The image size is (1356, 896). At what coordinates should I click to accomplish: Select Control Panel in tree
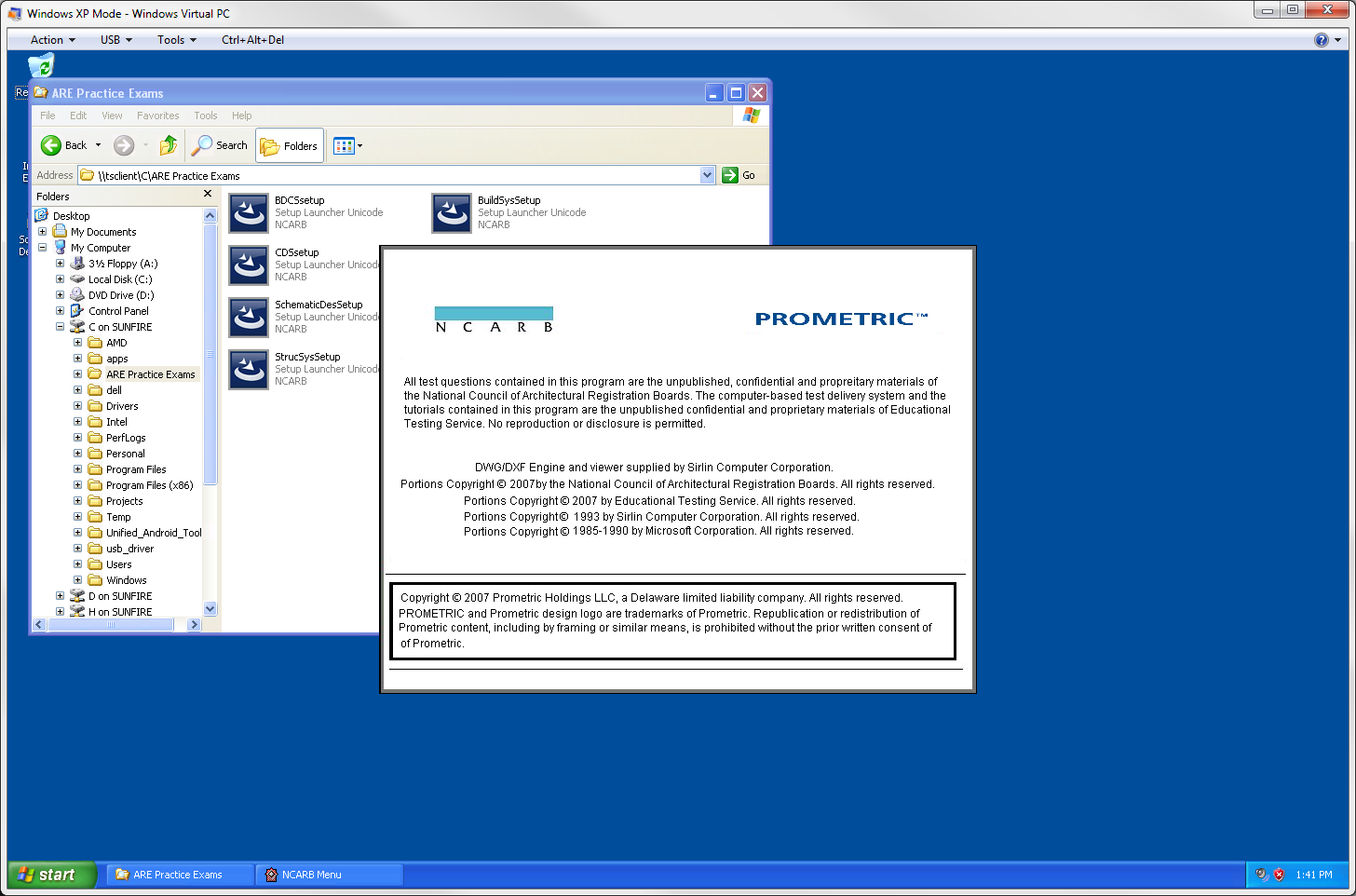[118, 311]
